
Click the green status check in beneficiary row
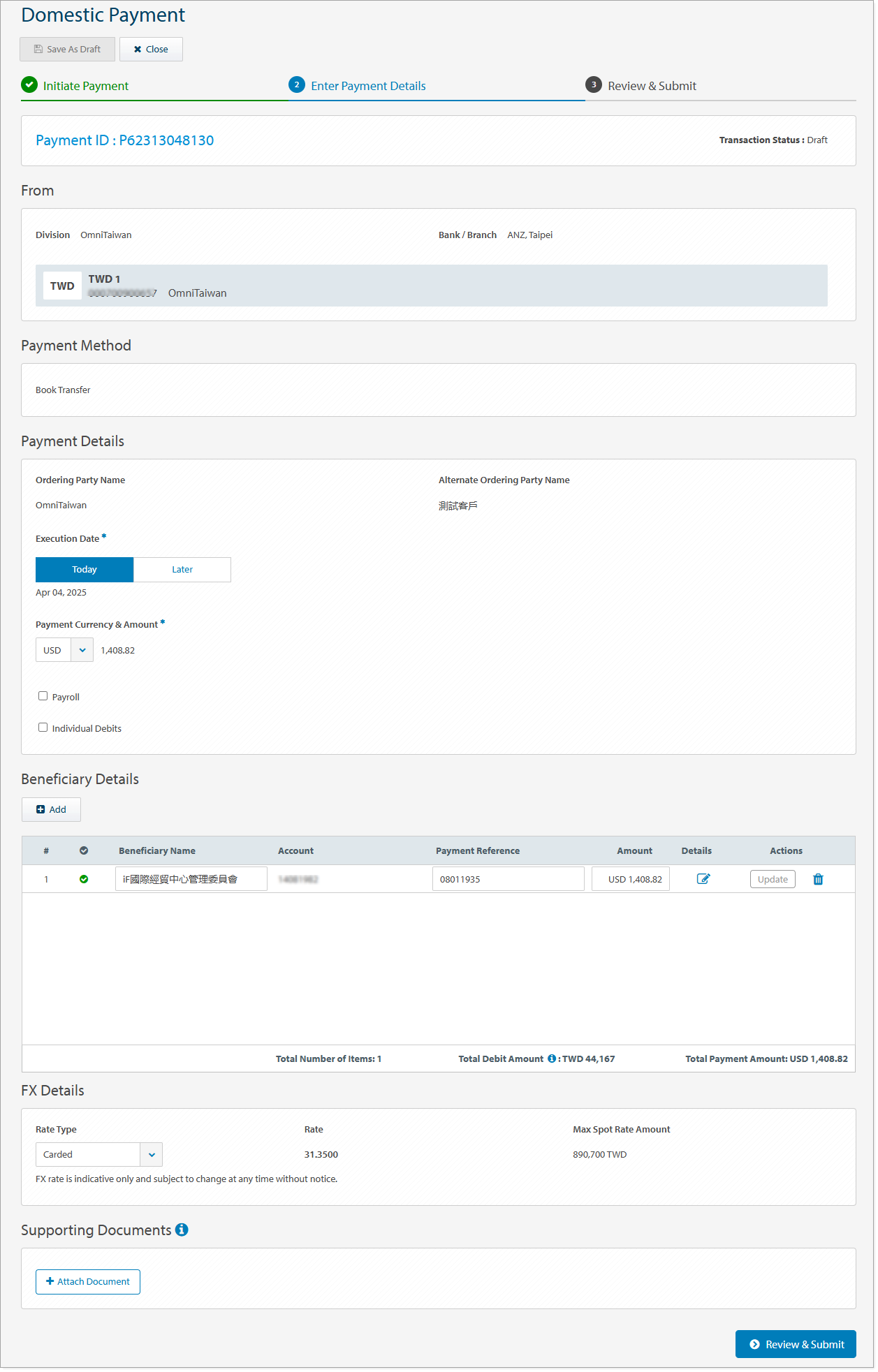click(x=84, y=879)
